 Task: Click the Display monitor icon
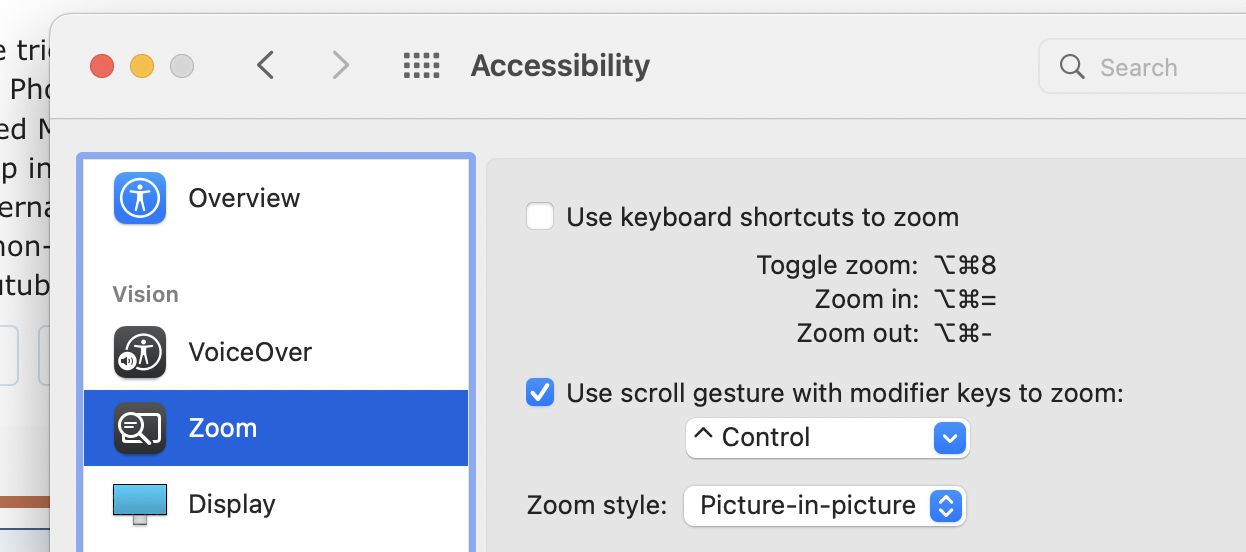tap(139, 504)
